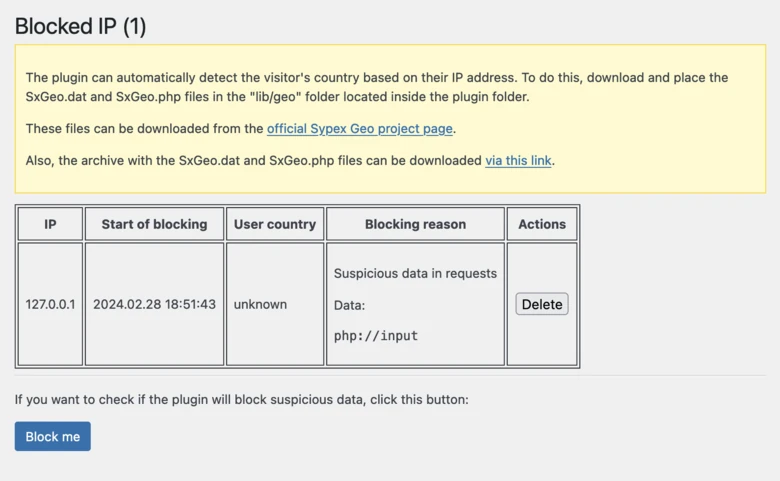This screenshot has width=780, height=481.
Task: Select the 2024.02.28 18:51:43 timestamp cell
Action: pyautogui.click(x=154, y=304)
